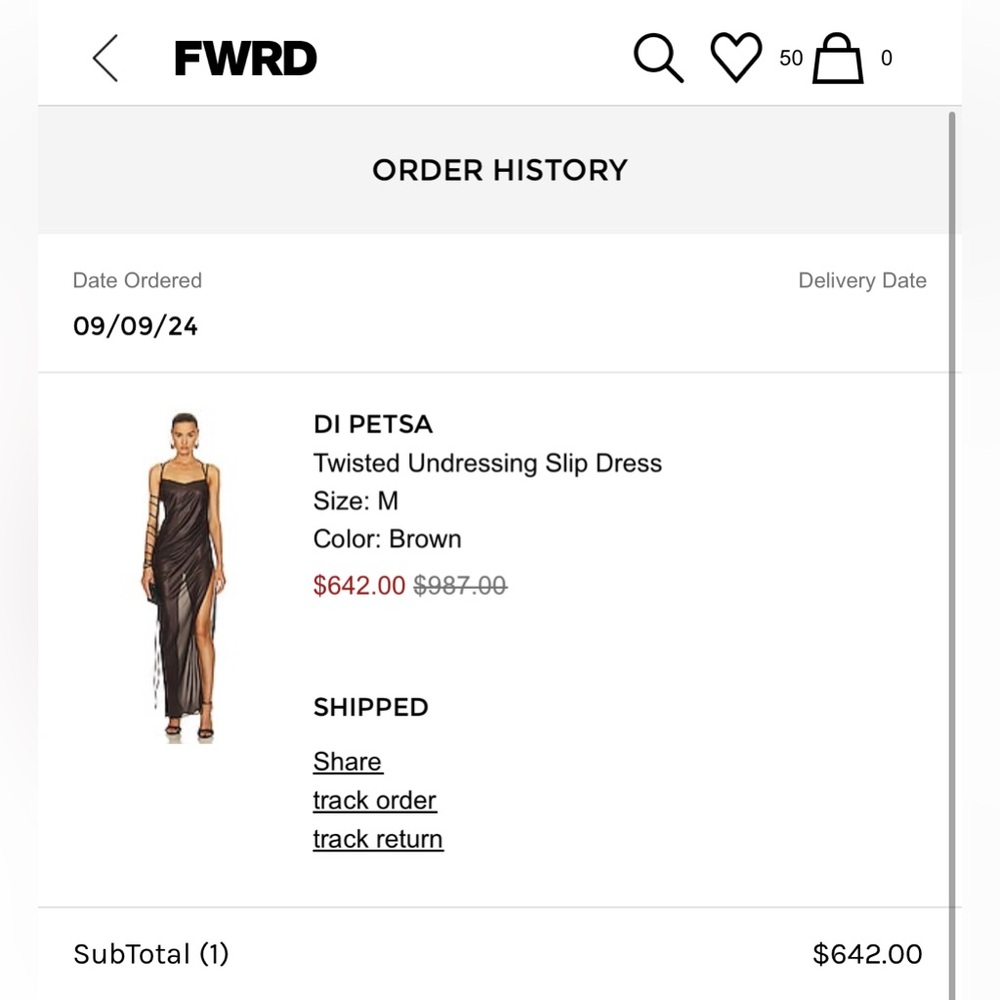Click the wishlist count showing 50
The height and width of the screenshot is (1000, 1000).
tap(790, 60)
